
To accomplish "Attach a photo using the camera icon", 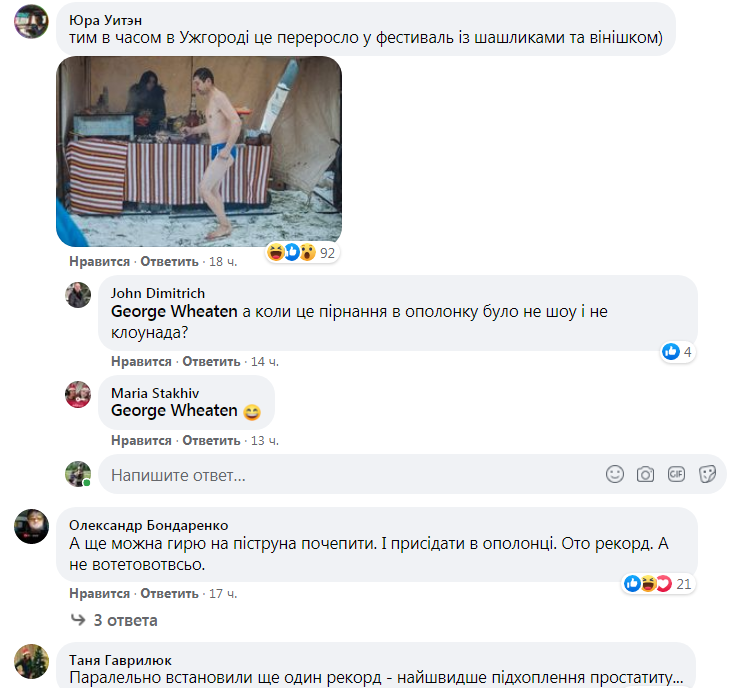I will click(x=645, y=474).
